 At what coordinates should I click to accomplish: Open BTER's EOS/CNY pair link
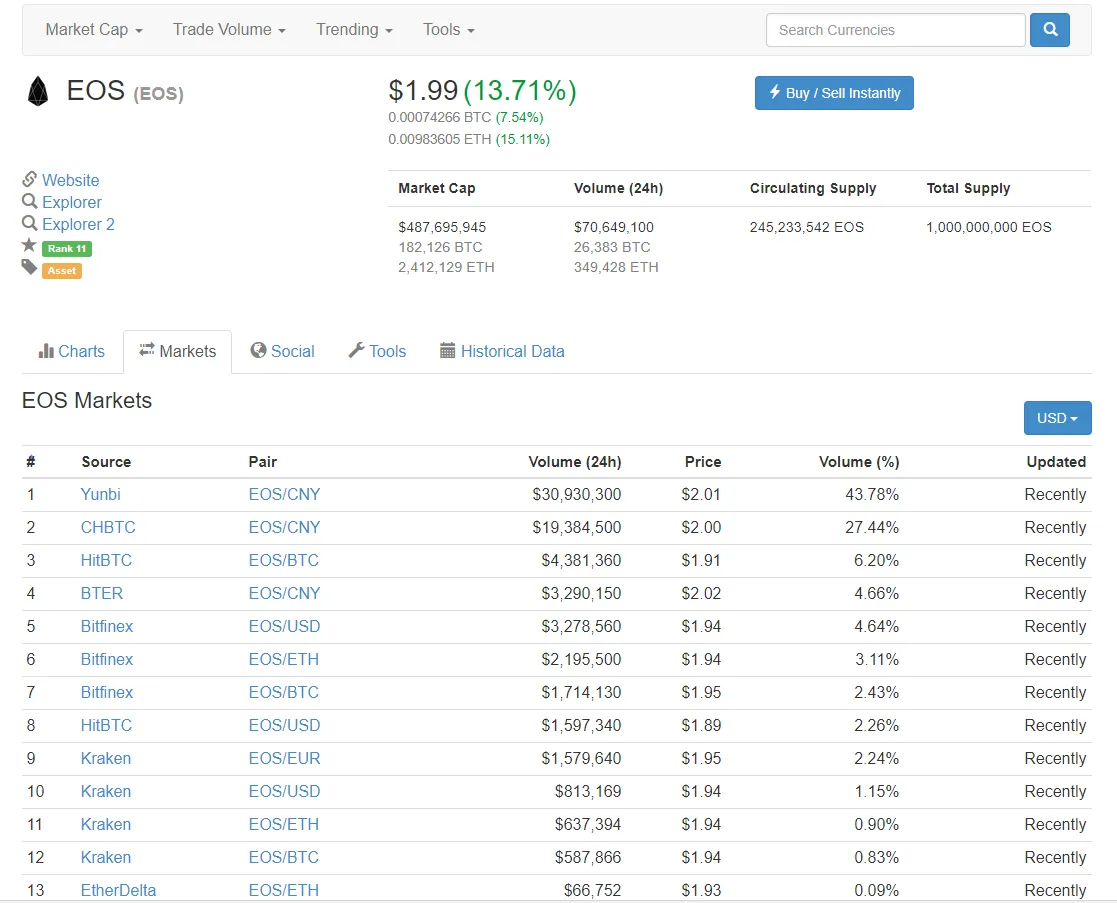284,593
